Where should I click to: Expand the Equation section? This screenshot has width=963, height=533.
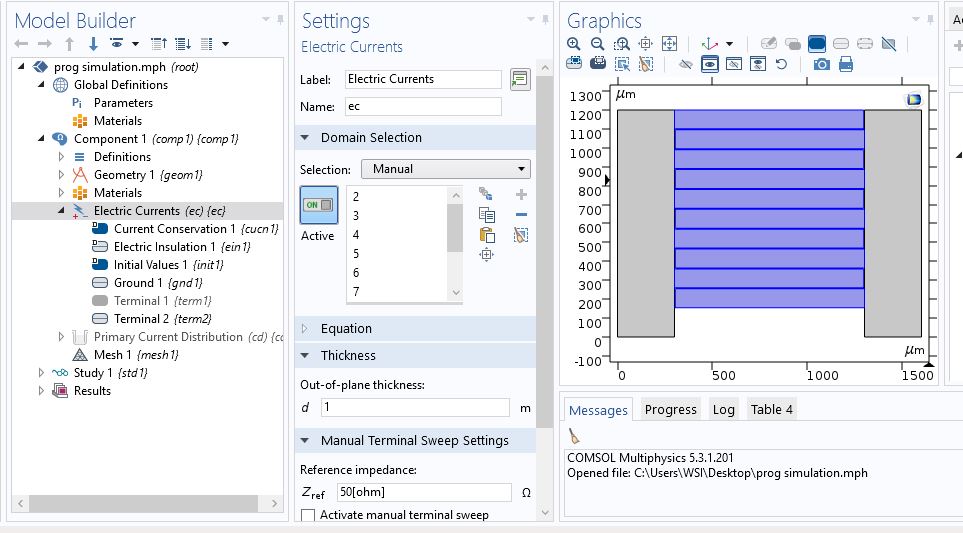point(346,329)
